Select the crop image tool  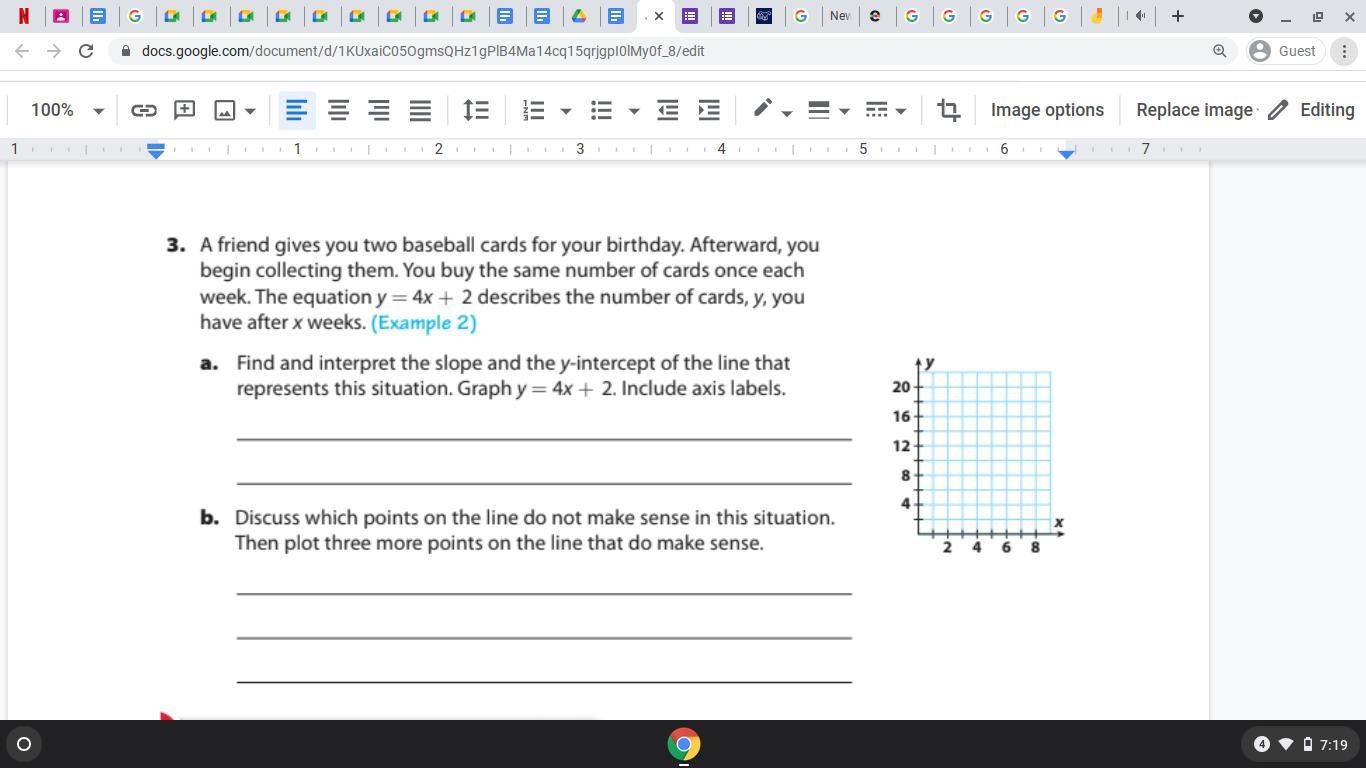pos(948,110)
